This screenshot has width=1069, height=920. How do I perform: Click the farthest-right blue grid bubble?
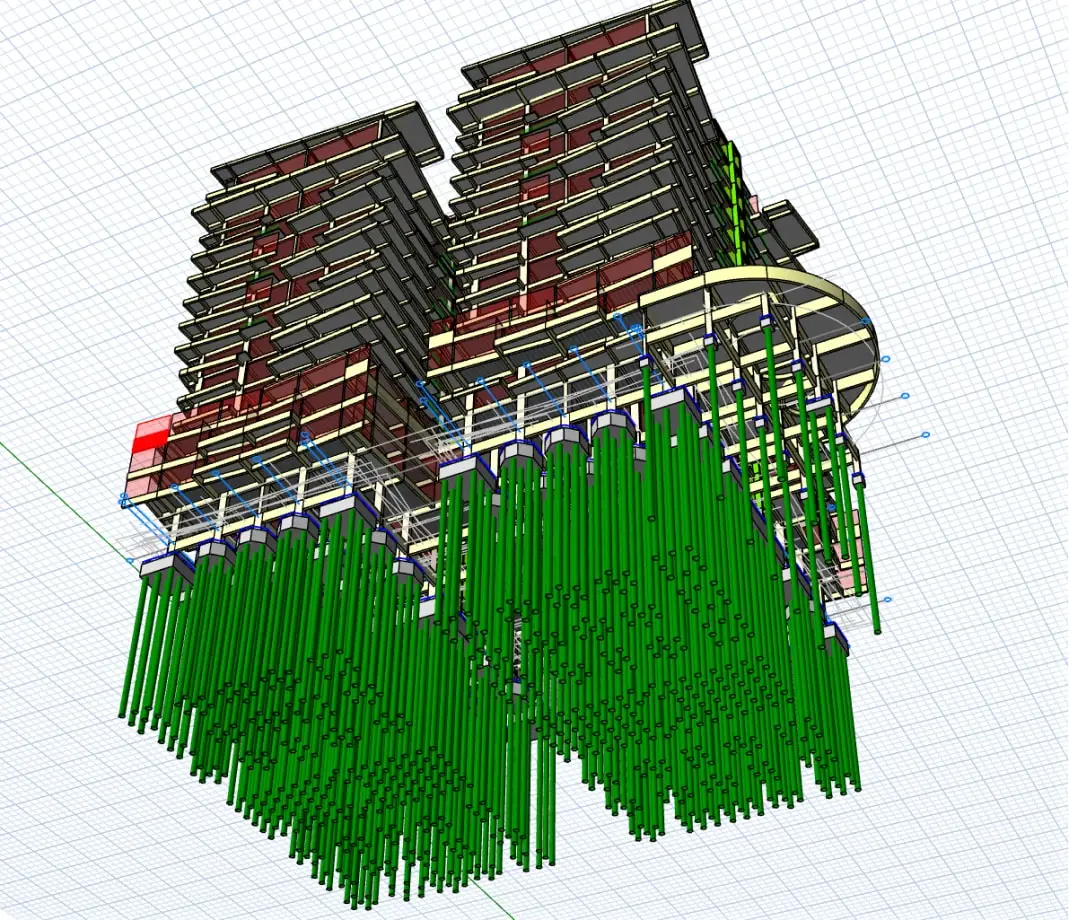[926, 435]
